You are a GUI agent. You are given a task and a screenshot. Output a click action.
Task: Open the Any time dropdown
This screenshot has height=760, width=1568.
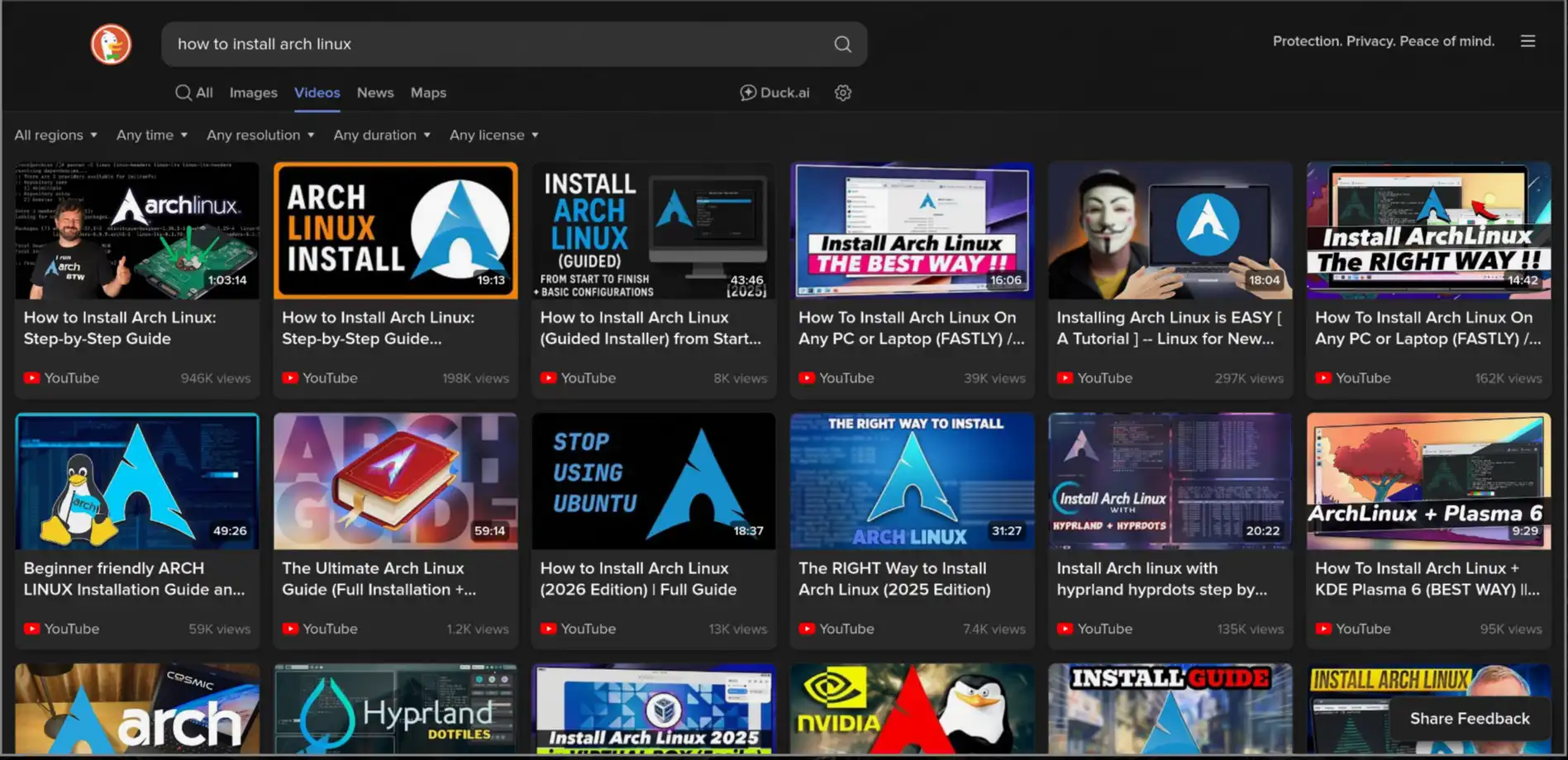click(x=152, y=135)
